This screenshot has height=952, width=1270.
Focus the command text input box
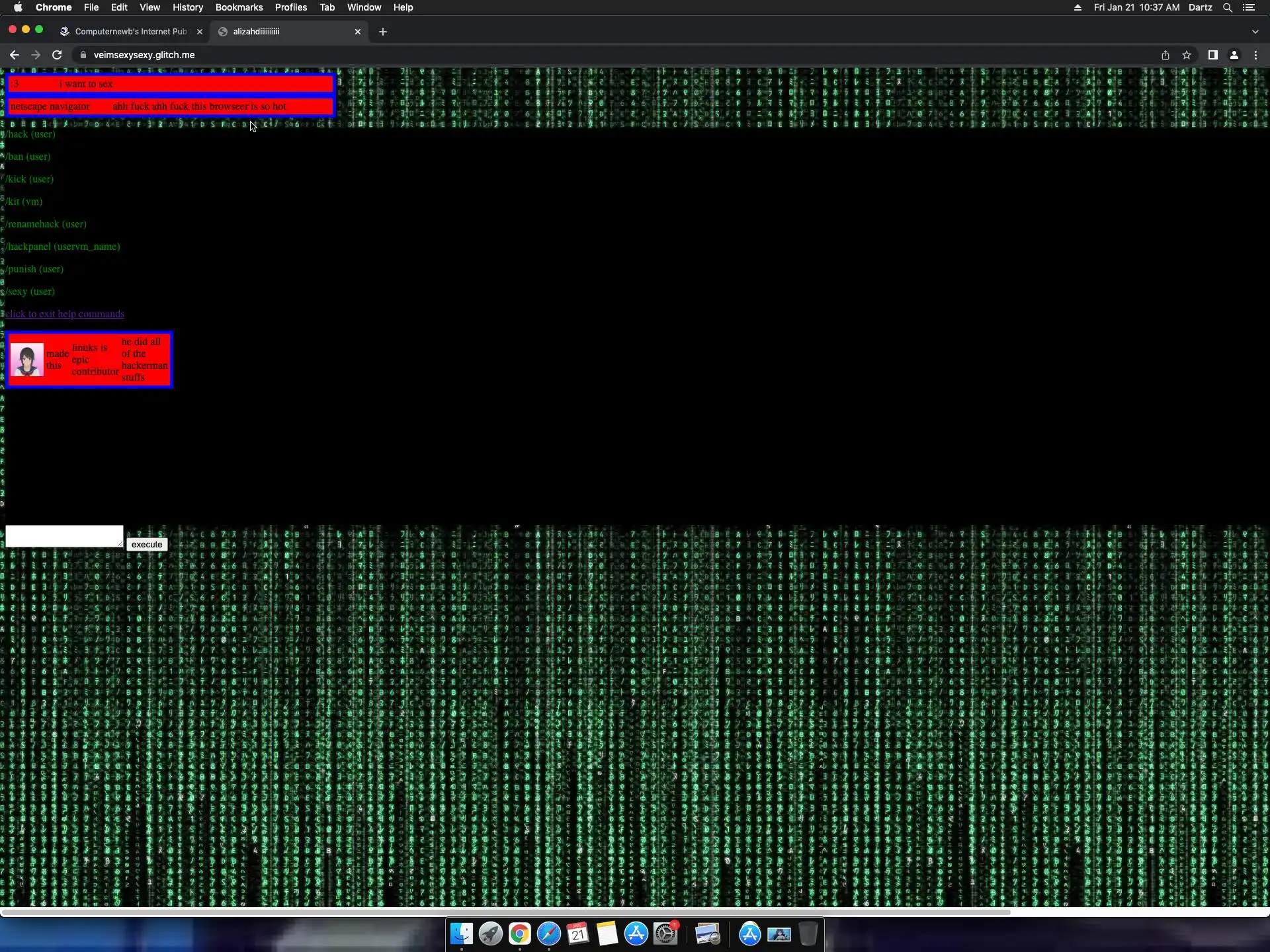click(x=64, y=536)
